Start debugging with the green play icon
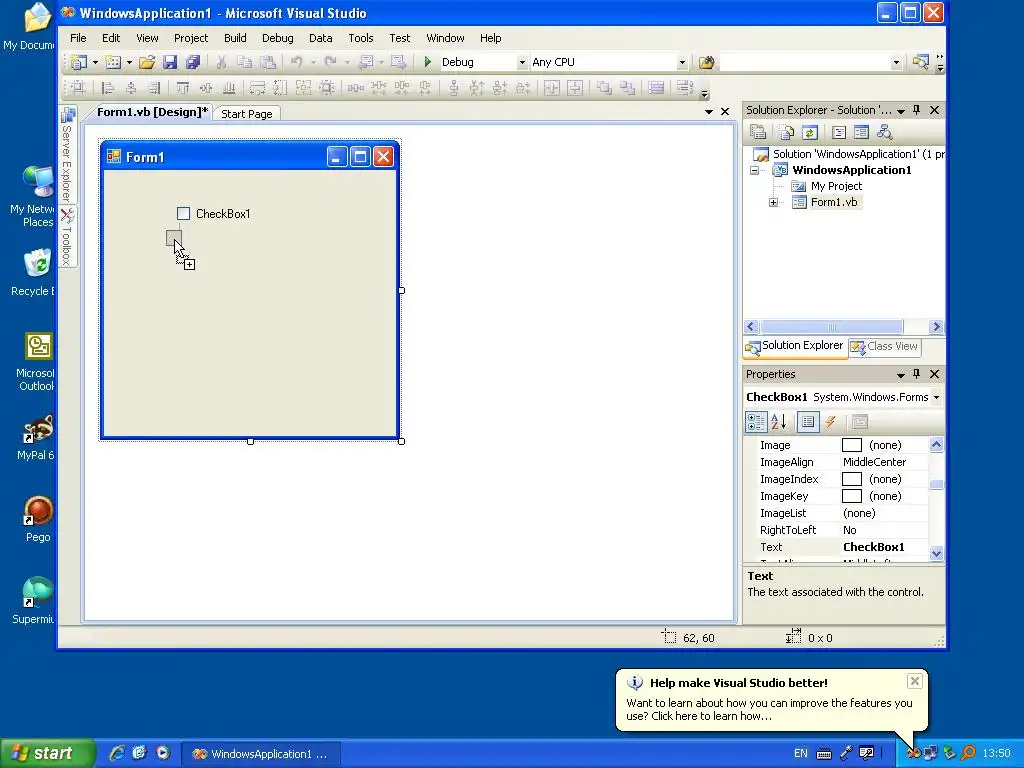 tap(428, 62)
